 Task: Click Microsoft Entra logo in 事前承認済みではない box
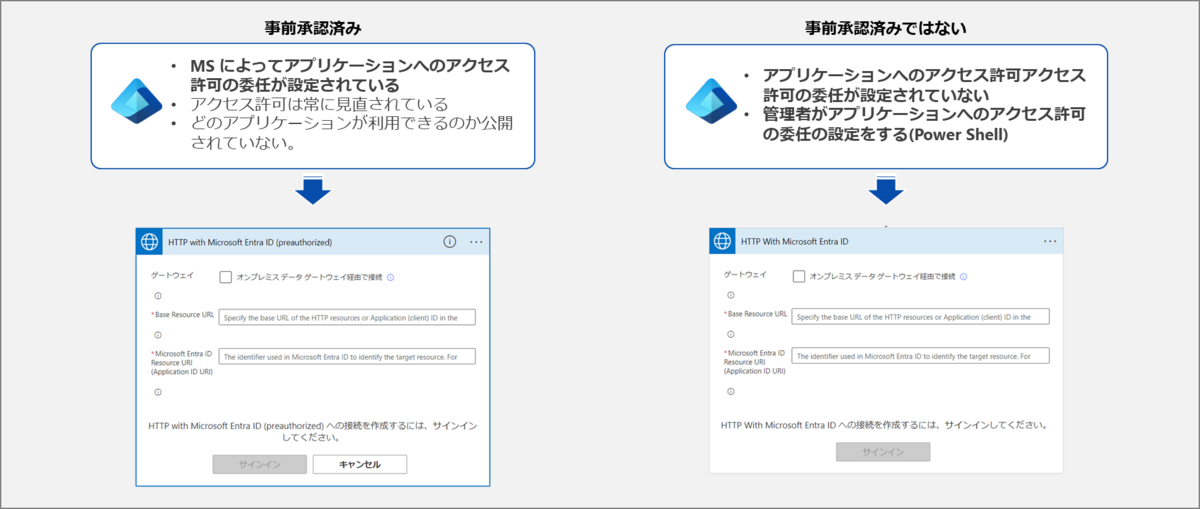point(709,100)
